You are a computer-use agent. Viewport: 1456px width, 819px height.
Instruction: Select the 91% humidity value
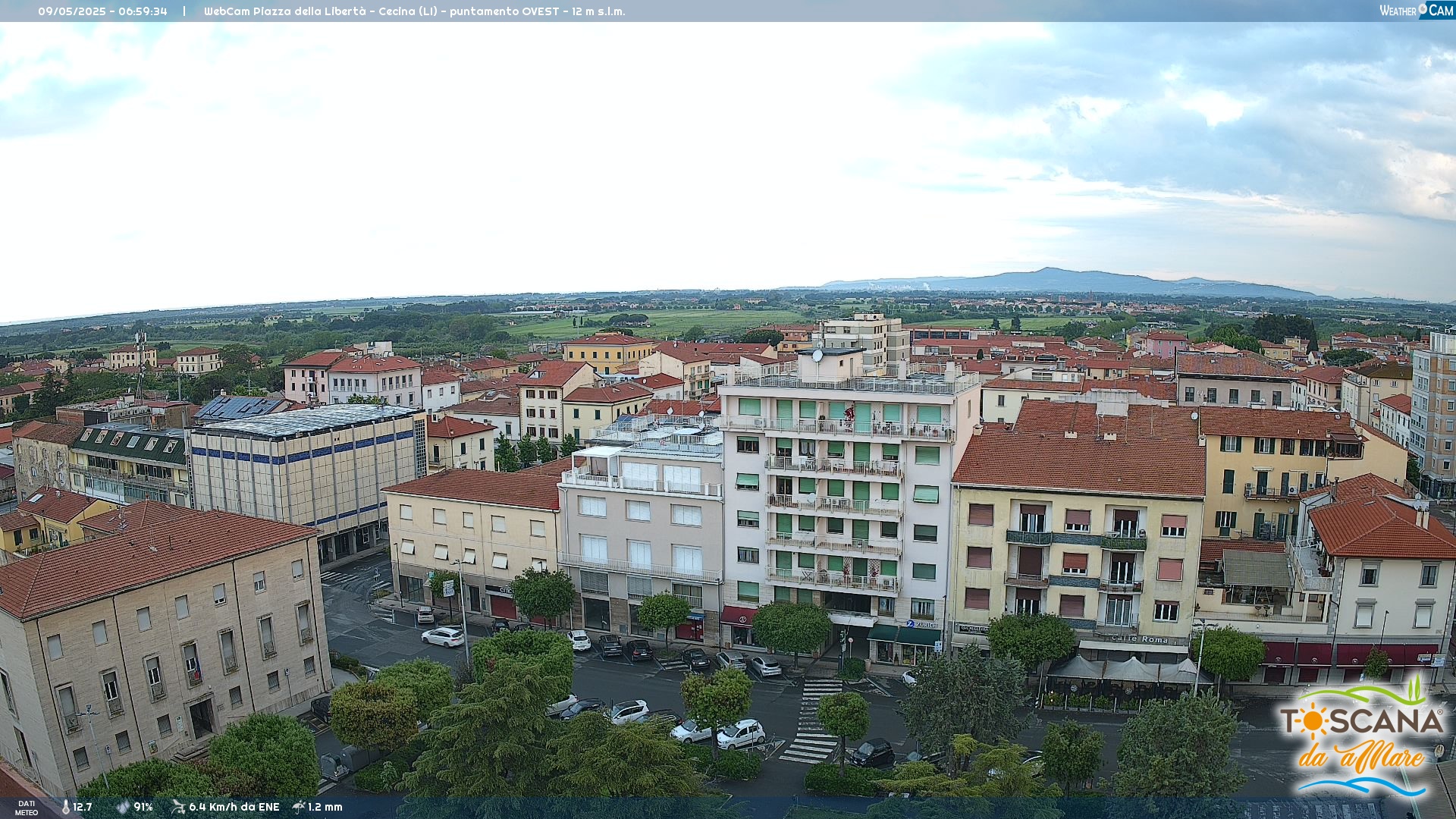click(143, 808)
